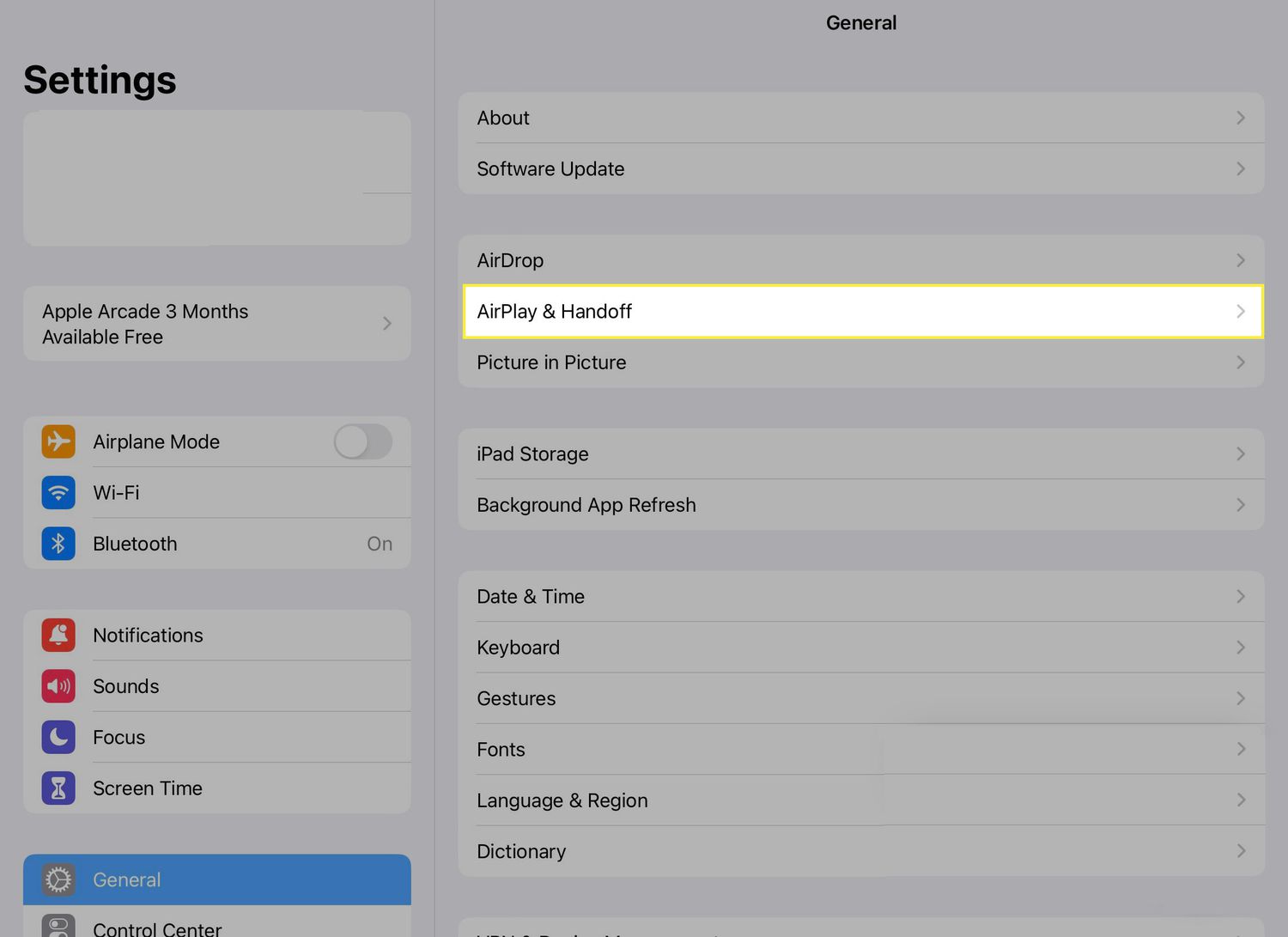Image resolution: width=1288 pixels, height=937 pixels.
Task: Open iPad Storage settings
Action: coord(860,453)
